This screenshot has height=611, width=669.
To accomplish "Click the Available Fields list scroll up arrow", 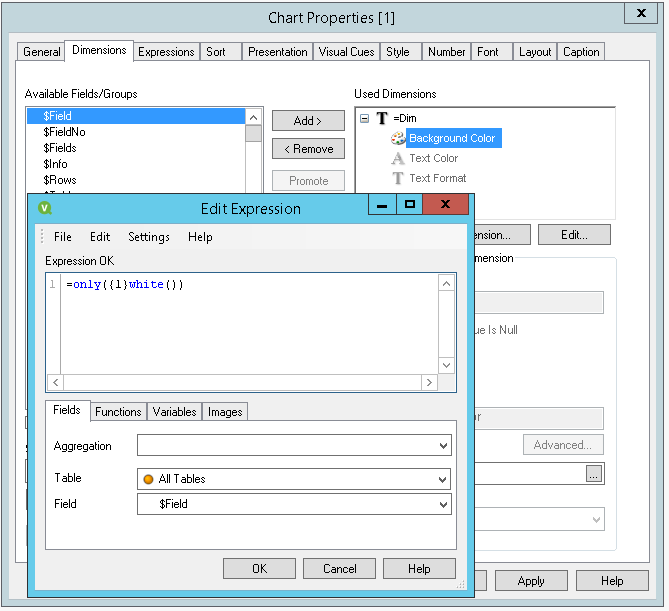I will [x=253, y=117].
